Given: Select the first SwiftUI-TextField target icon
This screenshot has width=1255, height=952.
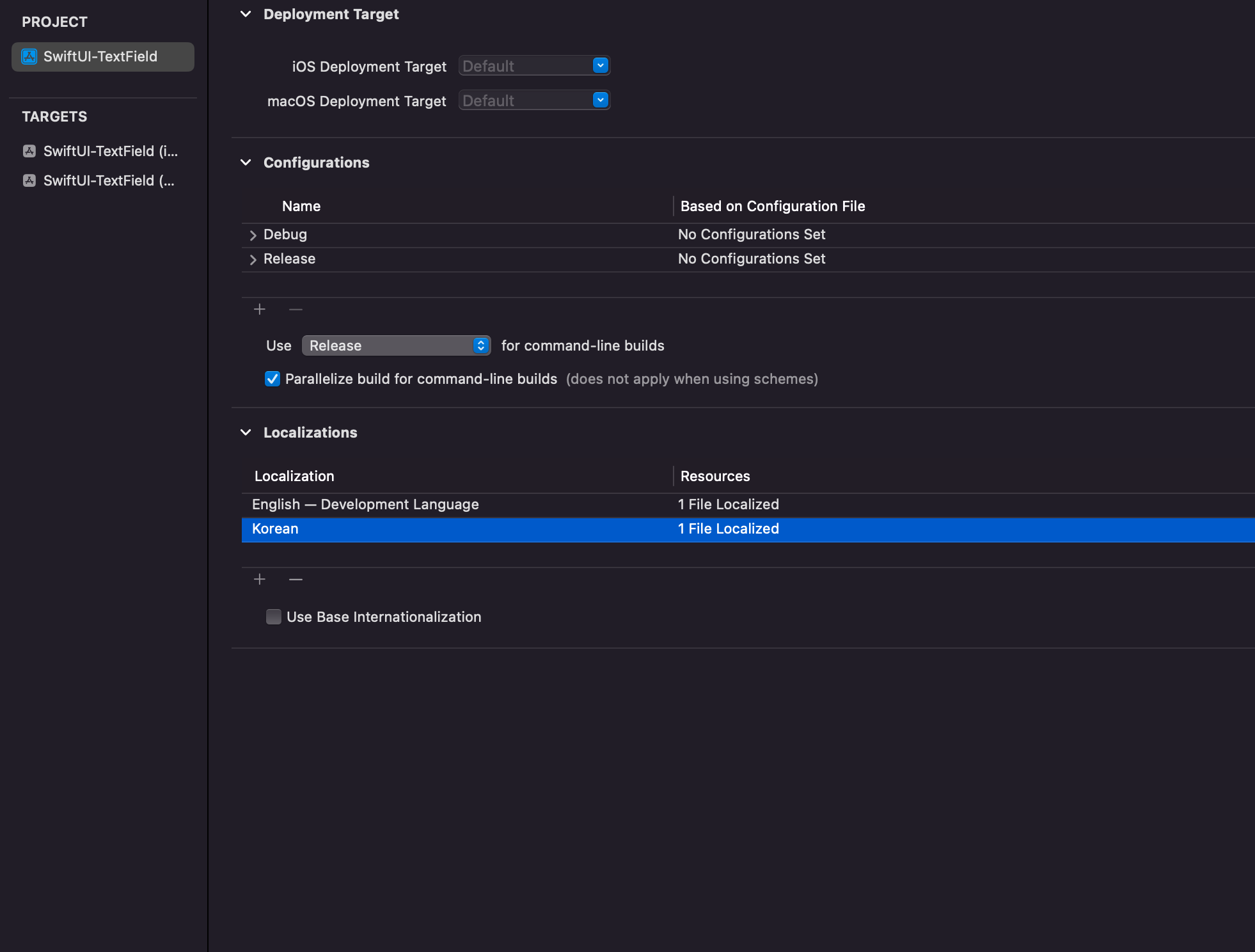Looking at the screenshot, I should [29, 152].
